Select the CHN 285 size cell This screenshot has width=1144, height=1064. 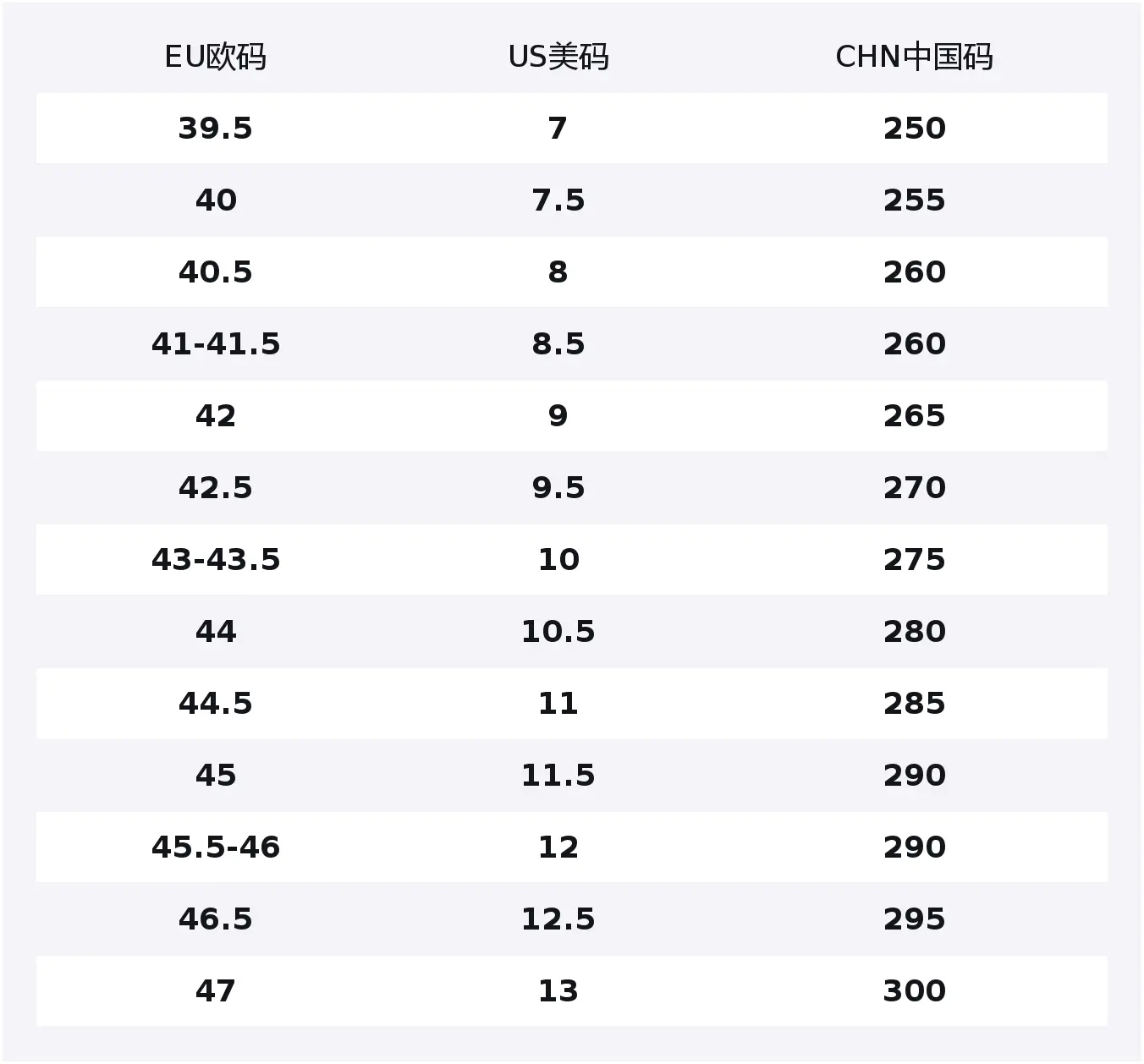[915, 704]
